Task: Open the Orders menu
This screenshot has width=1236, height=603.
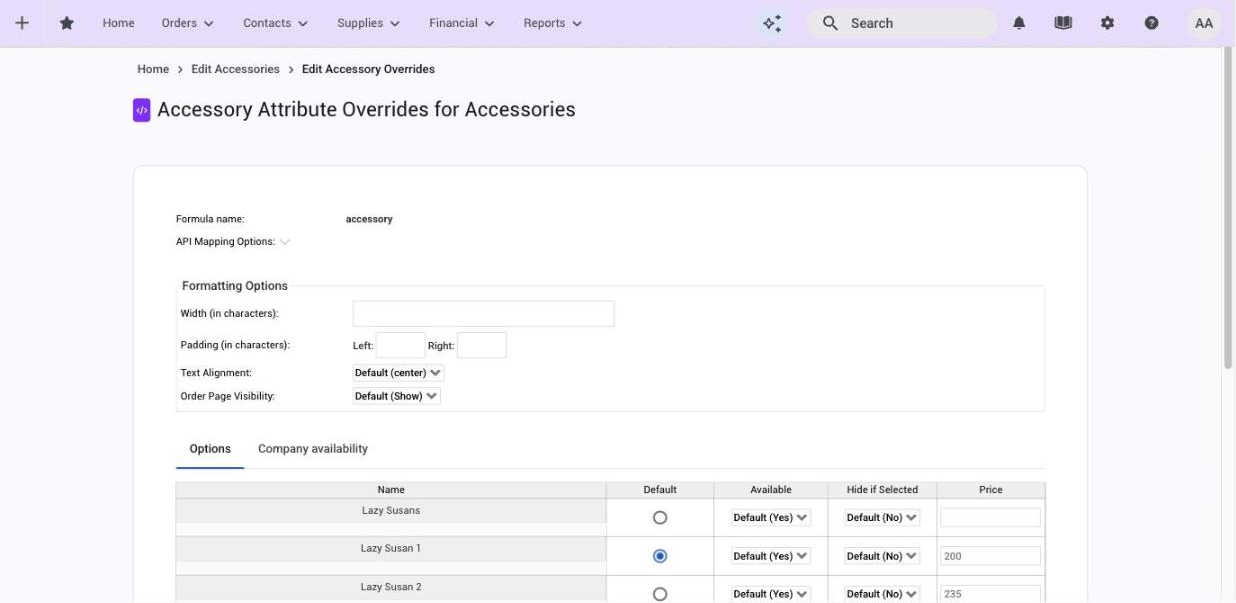Action: pos(188,23)
